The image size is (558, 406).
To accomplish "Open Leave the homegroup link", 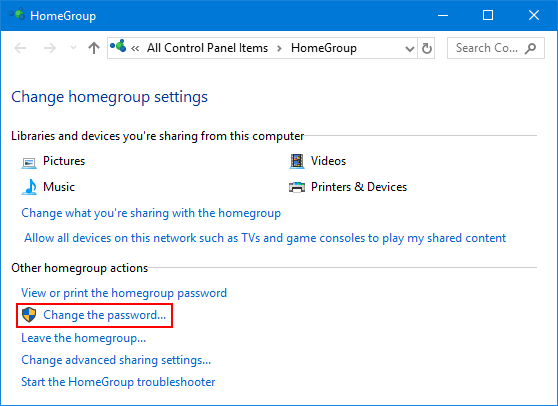I will coord(84,338).
